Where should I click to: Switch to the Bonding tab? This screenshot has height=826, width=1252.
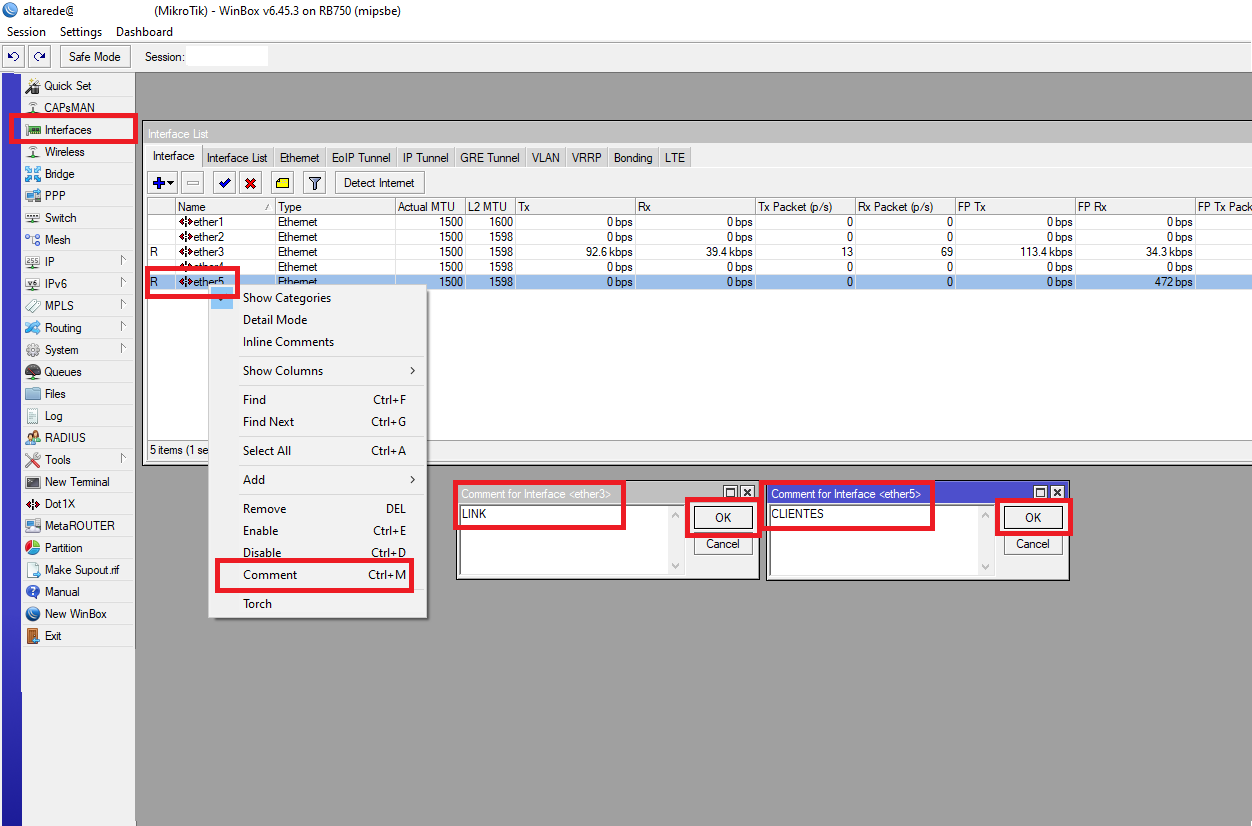(x=633, y=158)
